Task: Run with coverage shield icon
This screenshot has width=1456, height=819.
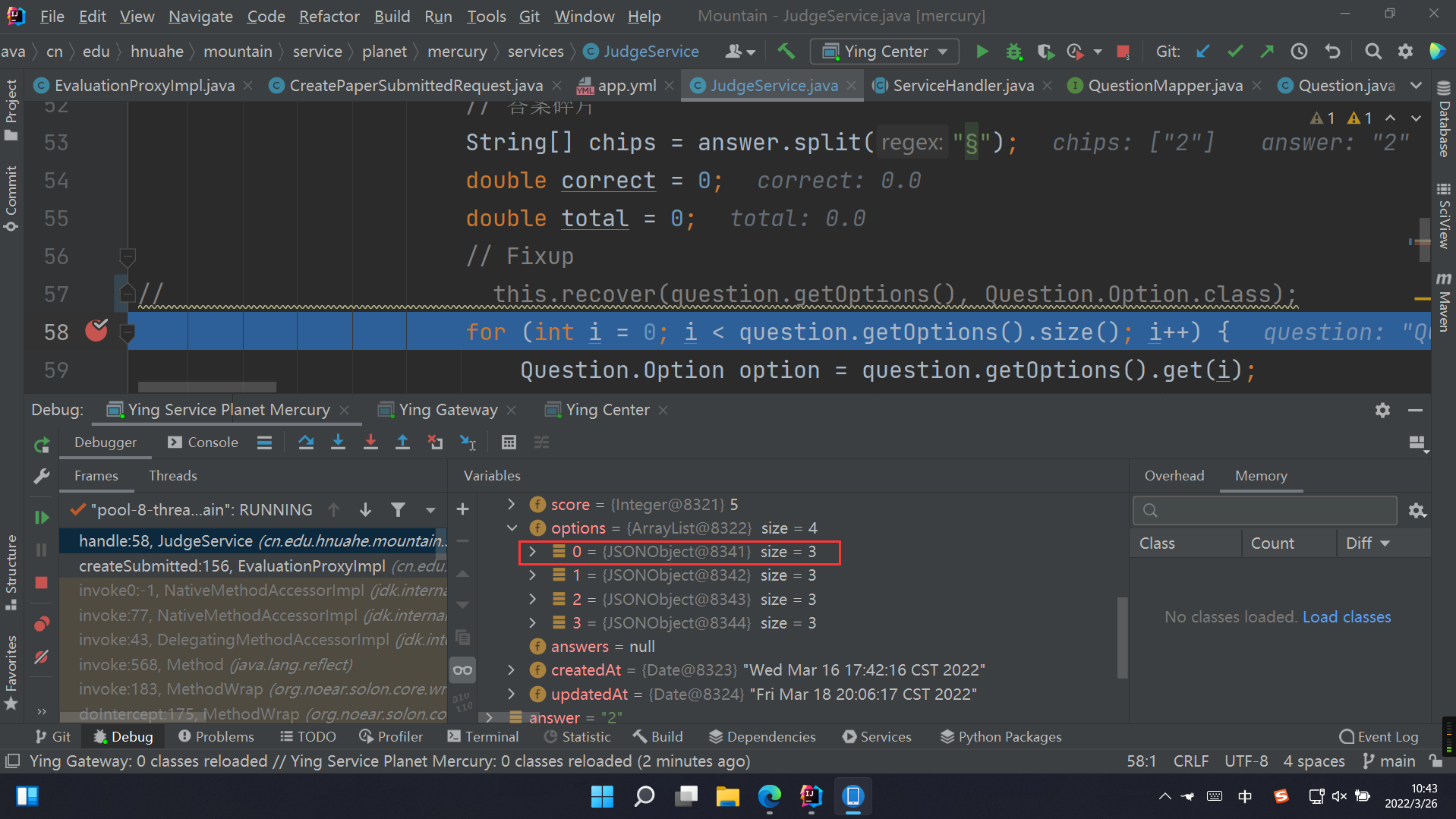Action: [x=1046, y=52]
